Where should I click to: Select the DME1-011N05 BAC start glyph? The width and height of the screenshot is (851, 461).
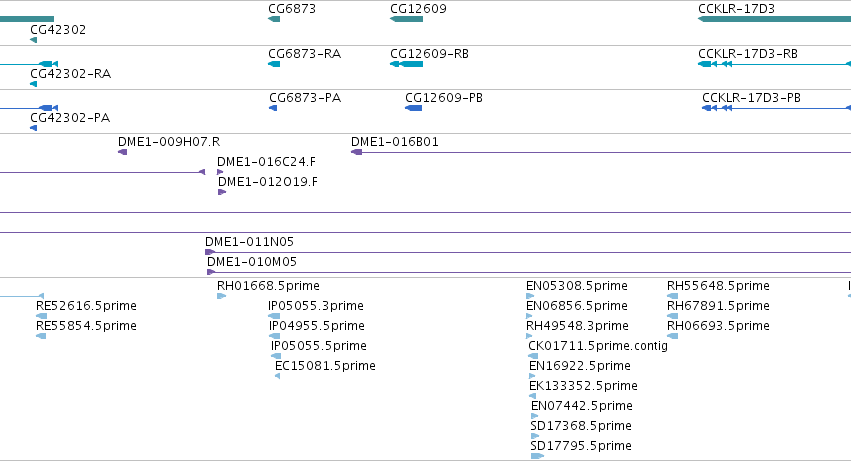click(210, 252)
